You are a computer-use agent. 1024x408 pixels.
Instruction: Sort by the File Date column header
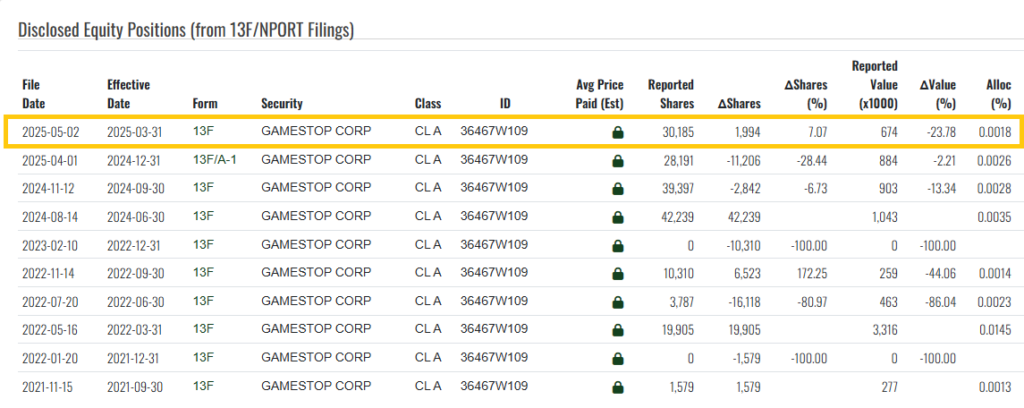pyautogui.click(x=34, y=94)
